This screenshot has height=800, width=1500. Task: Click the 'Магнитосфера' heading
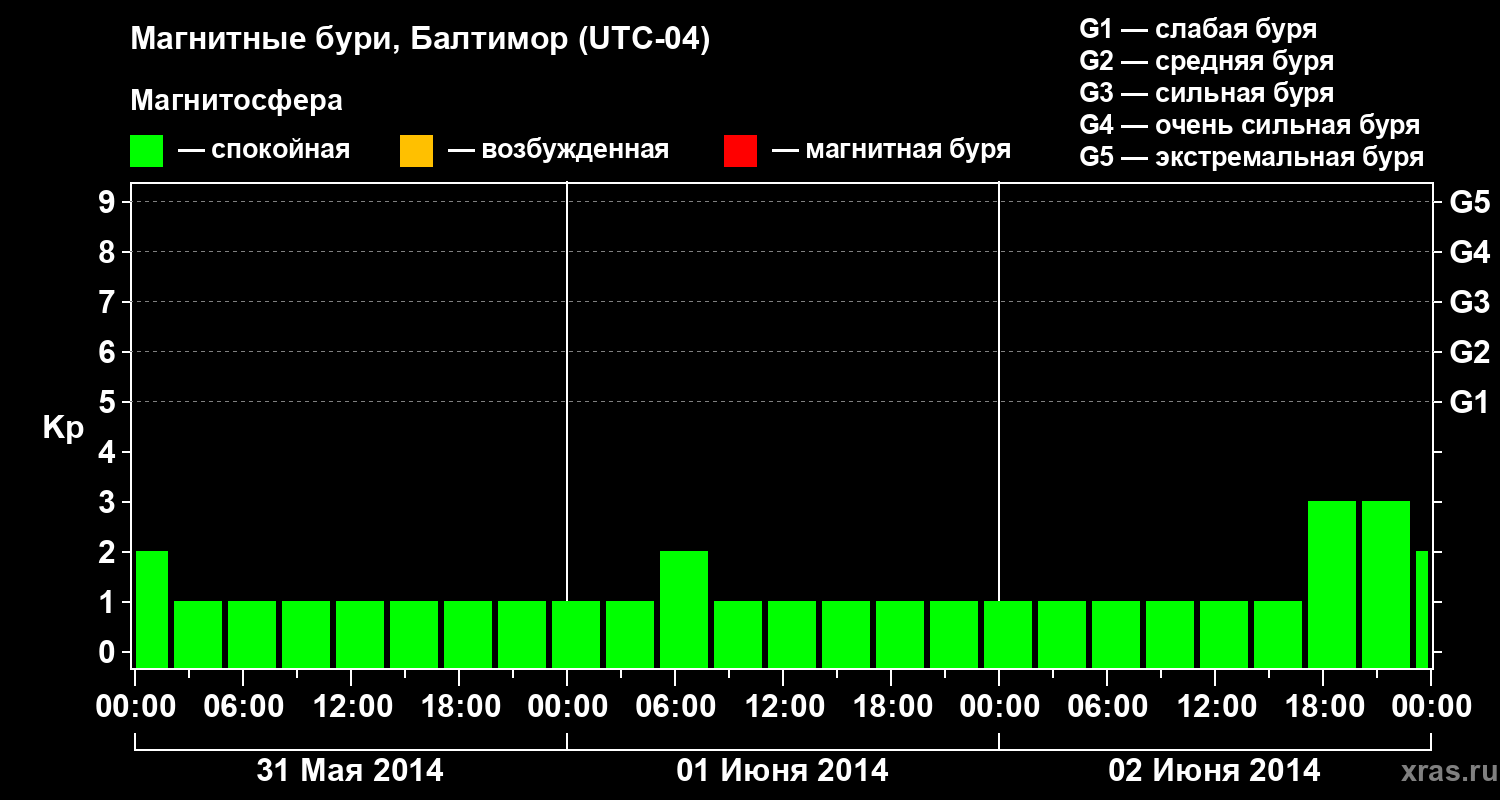pyautogui.click(x=236, y=101)
